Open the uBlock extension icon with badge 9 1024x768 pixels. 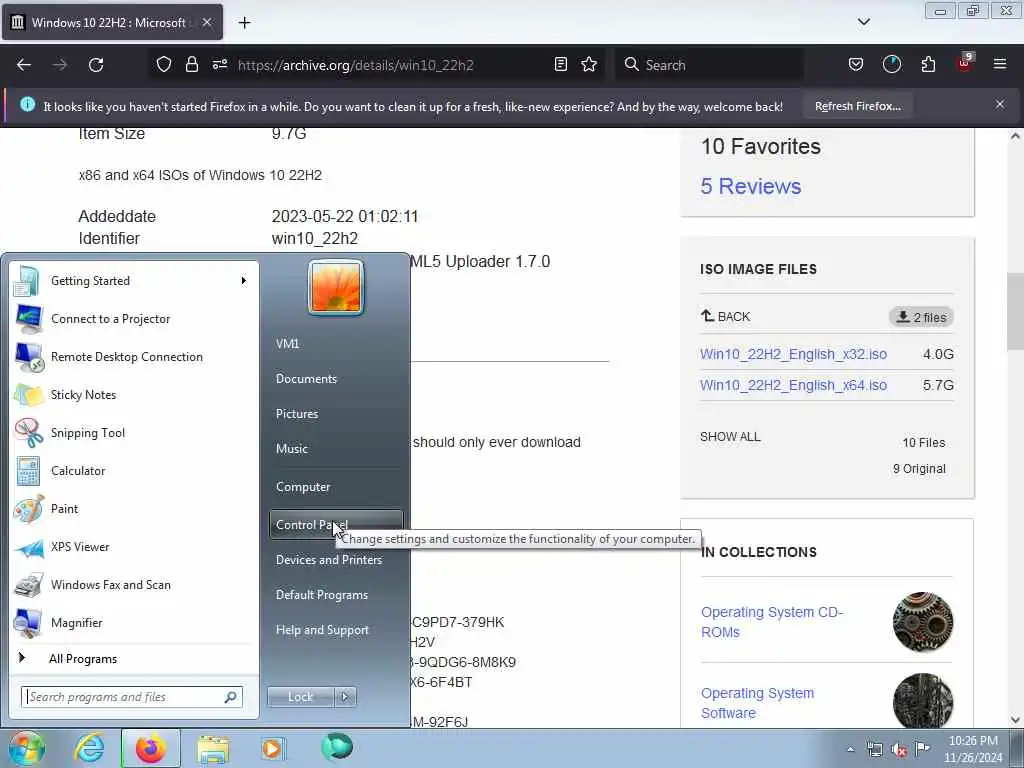pyautogui.click(x=965, y=63)
